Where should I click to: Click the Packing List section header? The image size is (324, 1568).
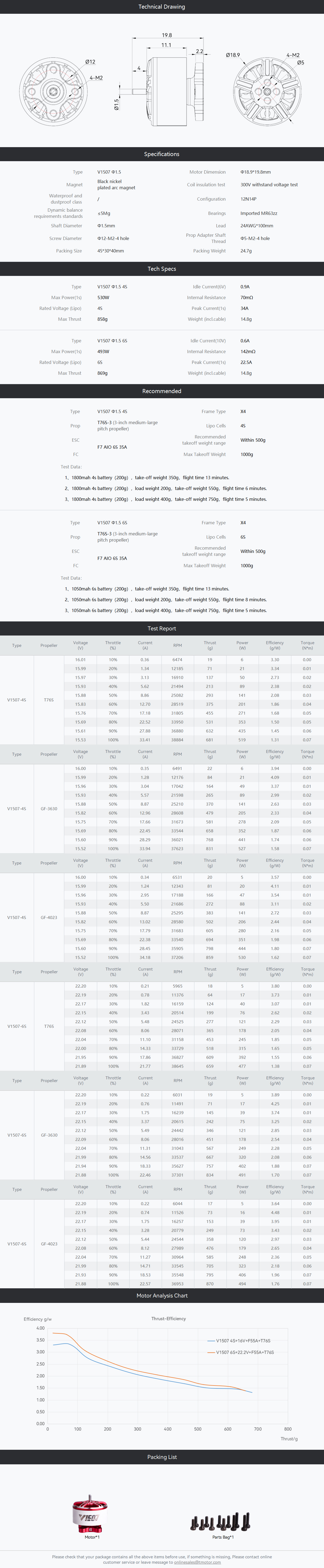coord(161,1457)
